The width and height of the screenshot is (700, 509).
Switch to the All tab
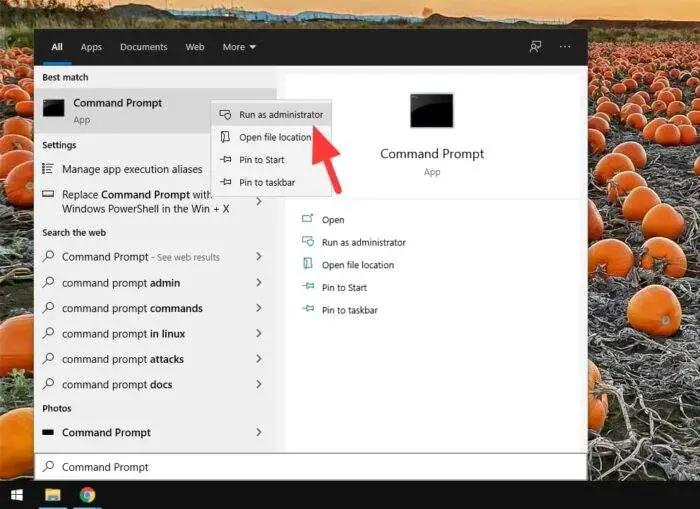point(57,47)
